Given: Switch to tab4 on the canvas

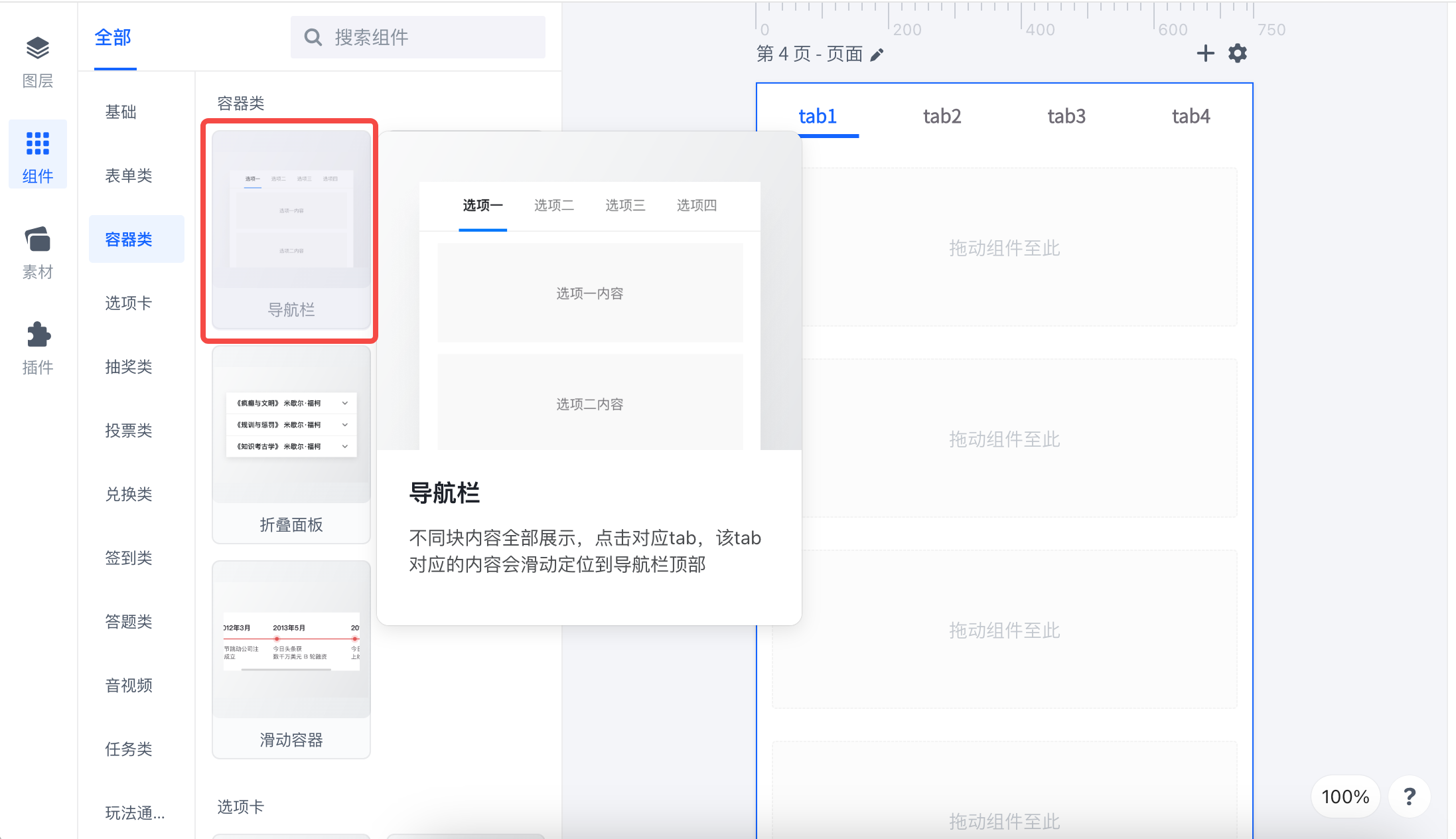Looking at the screenshot, I should [x=1191, y=116].
